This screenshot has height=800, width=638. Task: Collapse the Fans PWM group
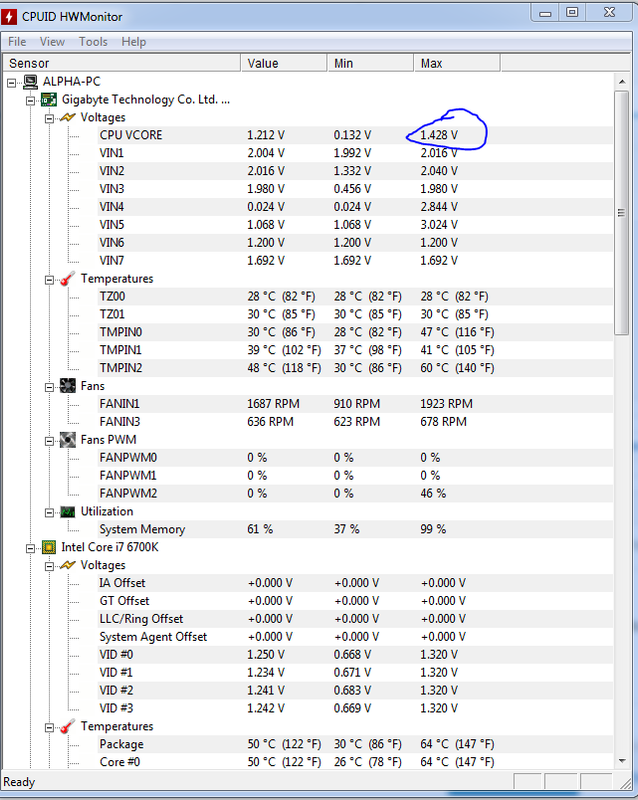pos(50,441)
